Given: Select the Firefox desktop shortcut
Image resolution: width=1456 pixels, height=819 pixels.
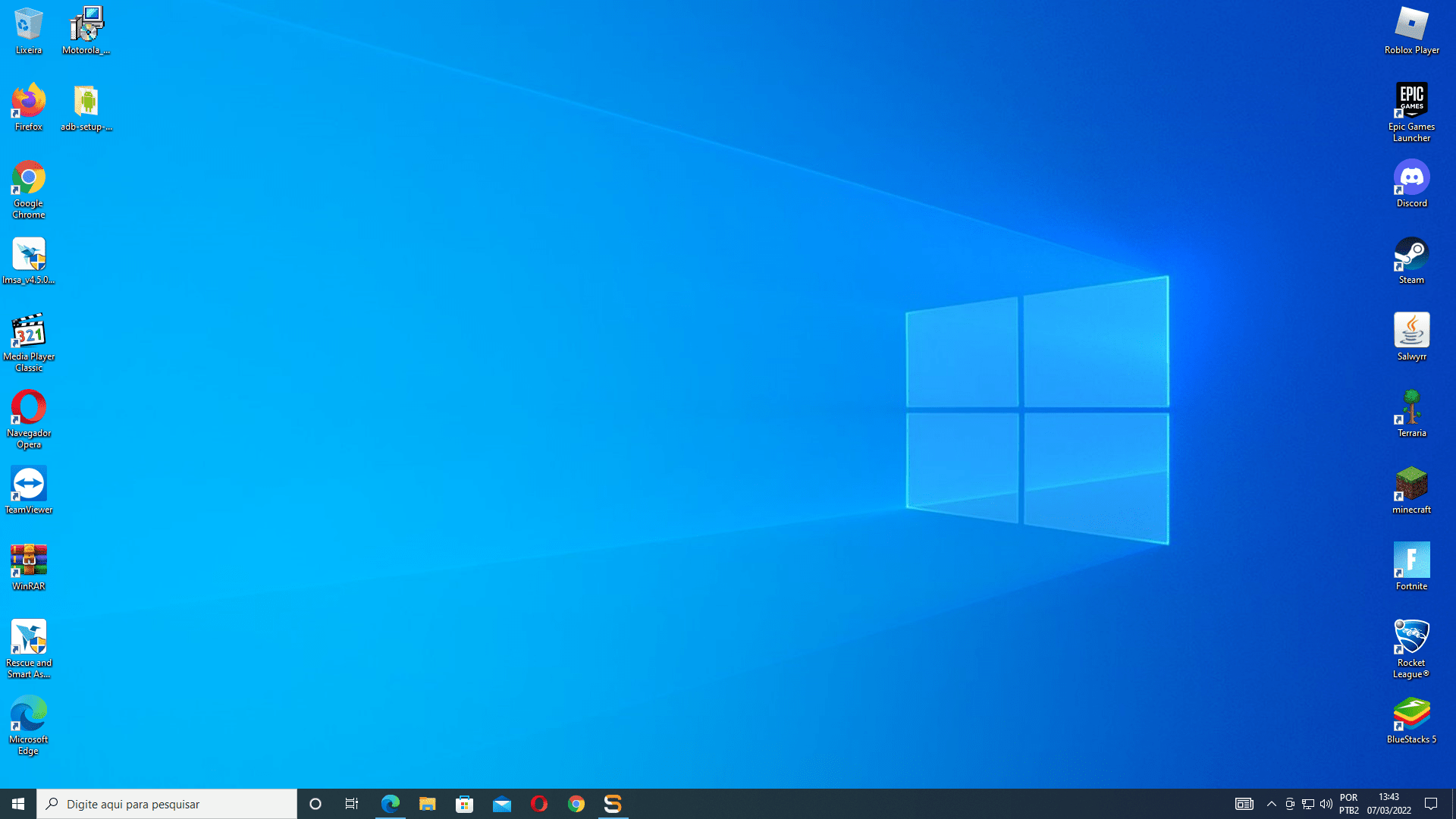Looking at the screenshot, I should 29,108.
